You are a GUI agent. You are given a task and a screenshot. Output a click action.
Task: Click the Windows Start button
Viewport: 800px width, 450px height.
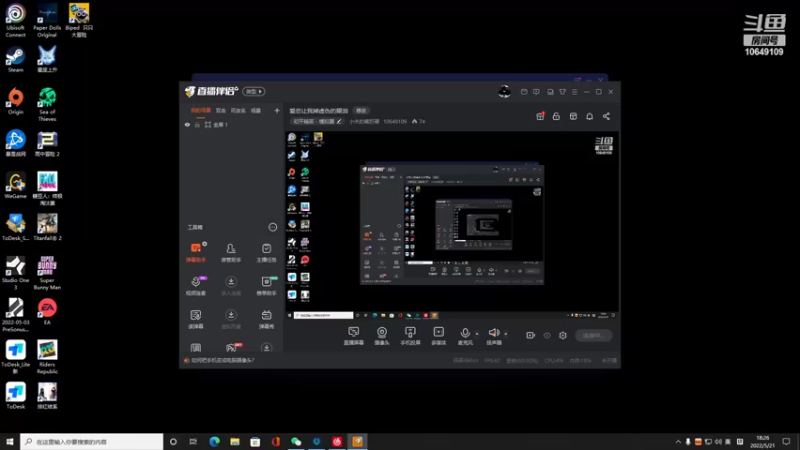[x=10, y=442]
